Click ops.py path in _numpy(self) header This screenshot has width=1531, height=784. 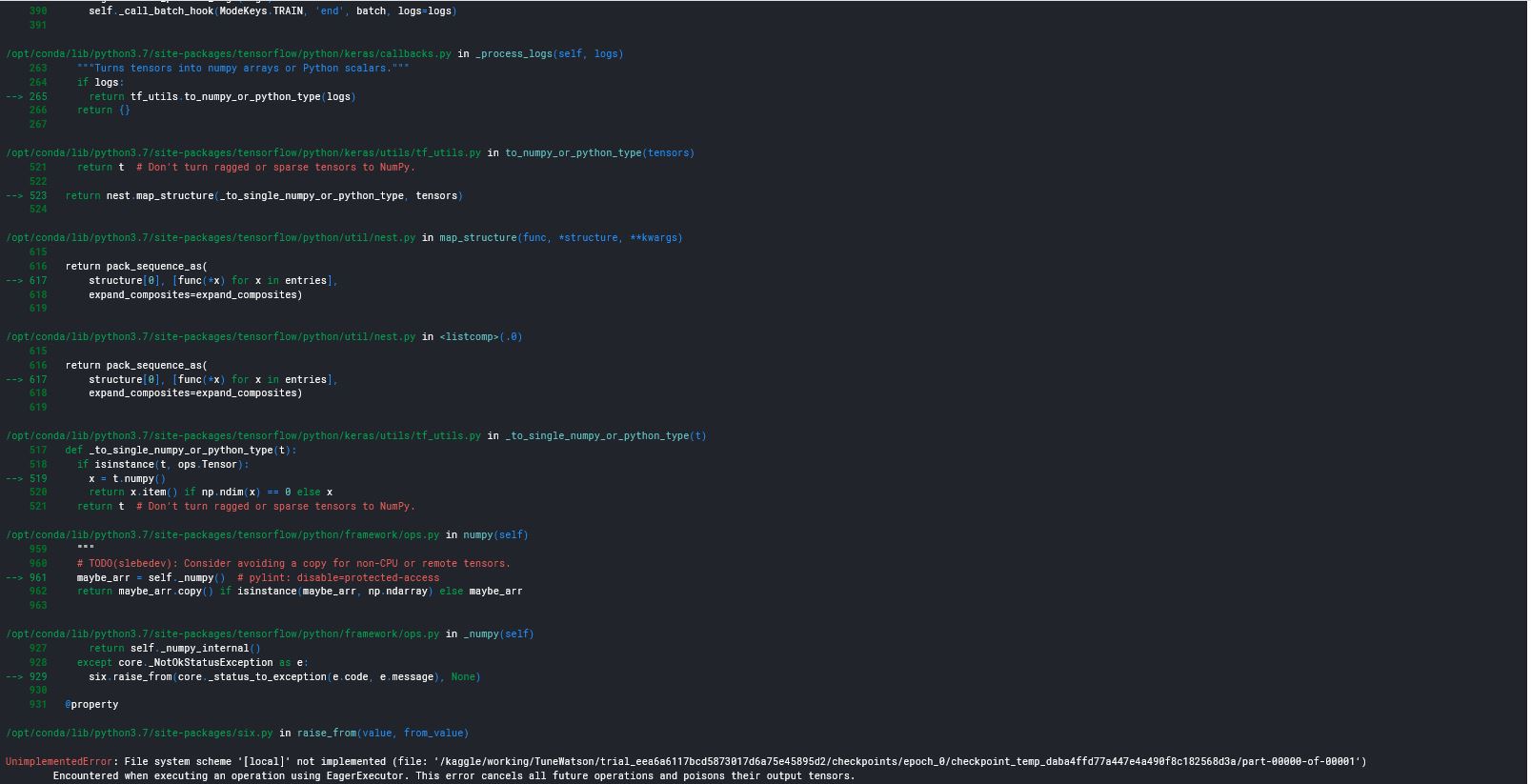pos(222,633)
